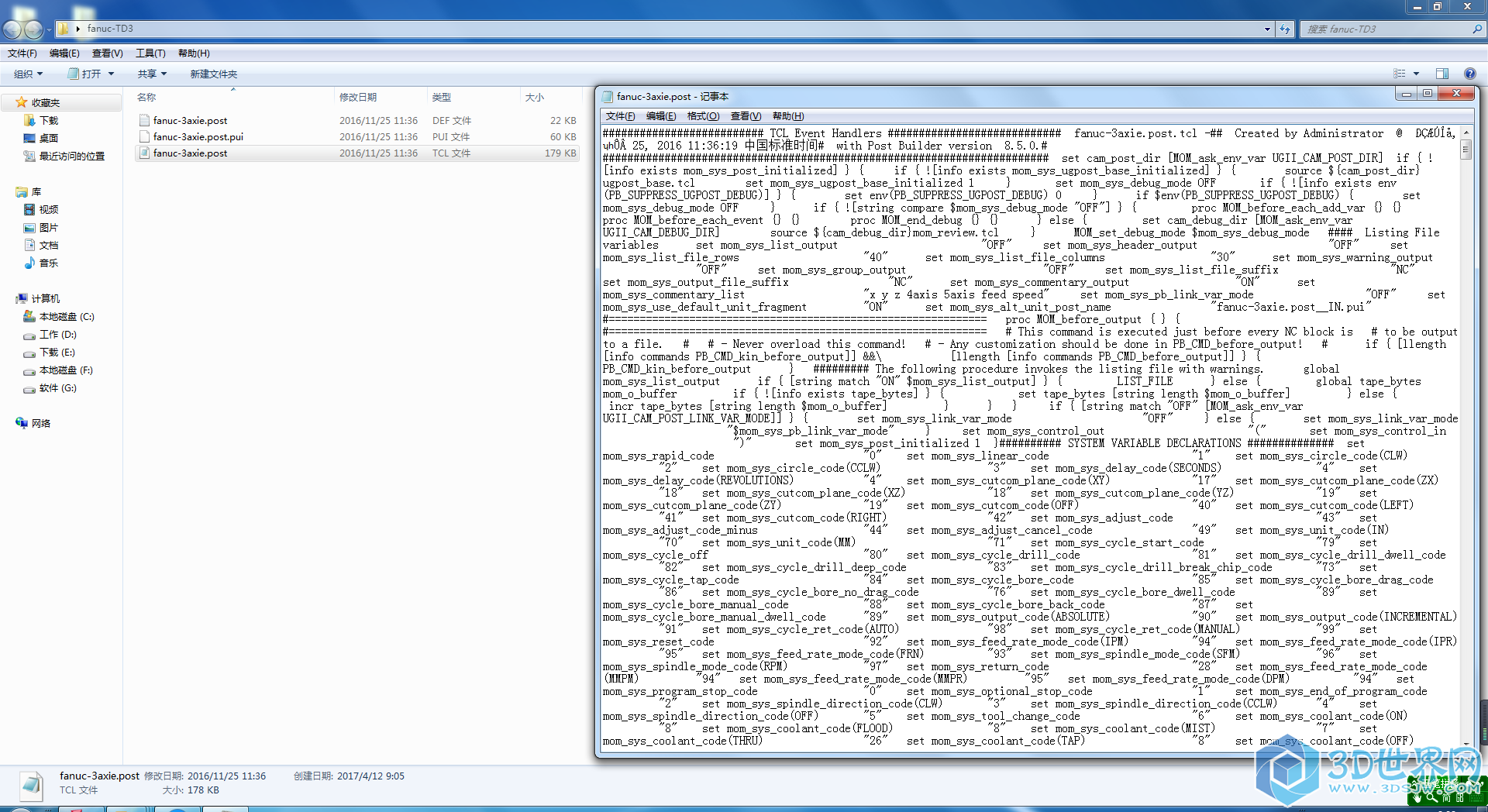Expand the Open button dropdown arrow

(x=111, y=74)
